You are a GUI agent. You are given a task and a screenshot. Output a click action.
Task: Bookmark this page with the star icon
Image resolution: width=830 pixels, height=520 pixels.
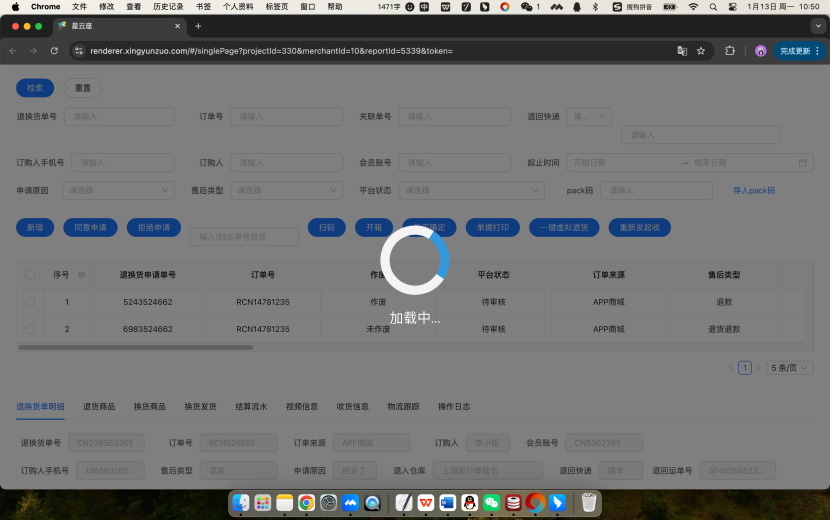click(x=701, y=50)
